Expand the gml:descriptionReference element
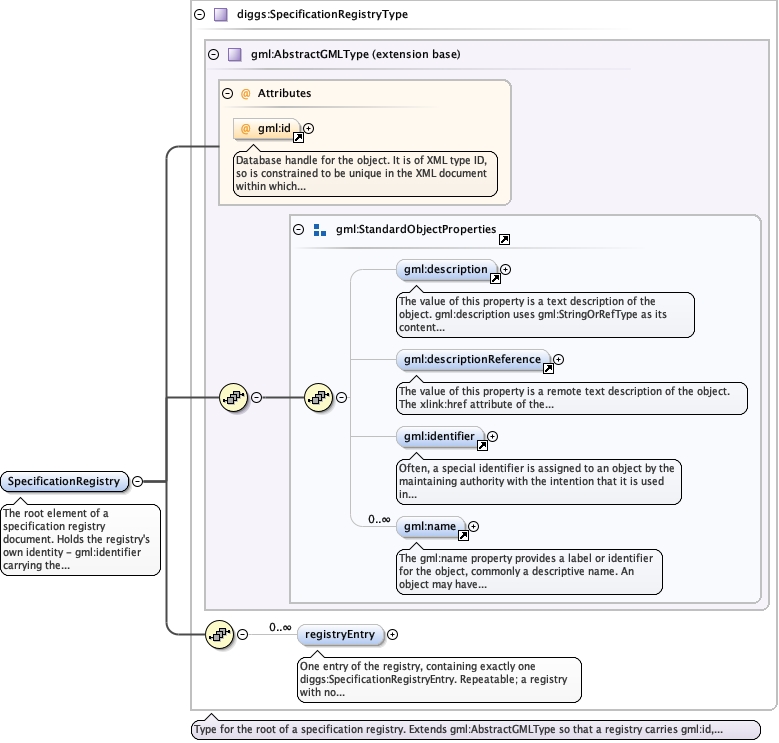Screen dimensions: 779x743 pyautogui.click(x=558, y=359)
